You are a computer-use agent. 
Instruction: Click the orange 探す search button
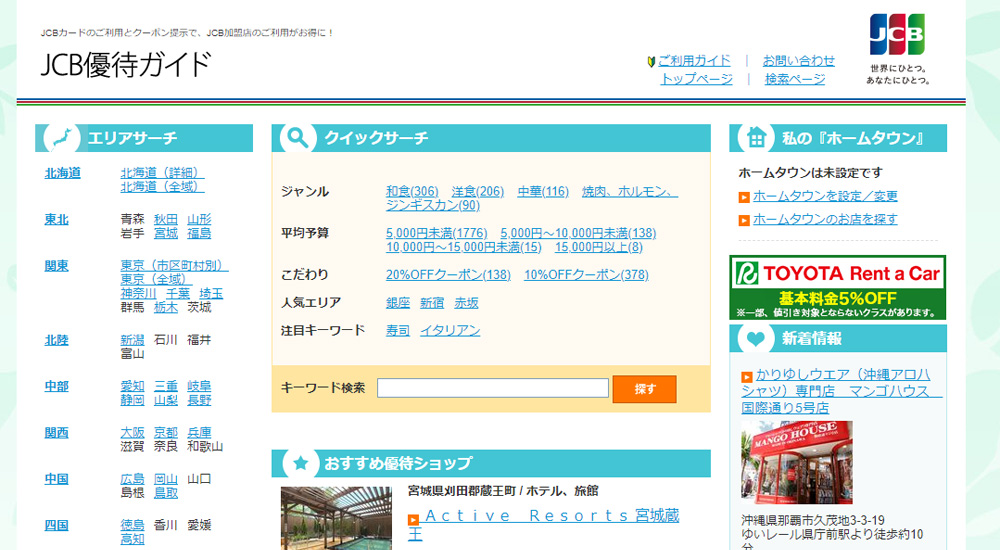pos(644,389)
